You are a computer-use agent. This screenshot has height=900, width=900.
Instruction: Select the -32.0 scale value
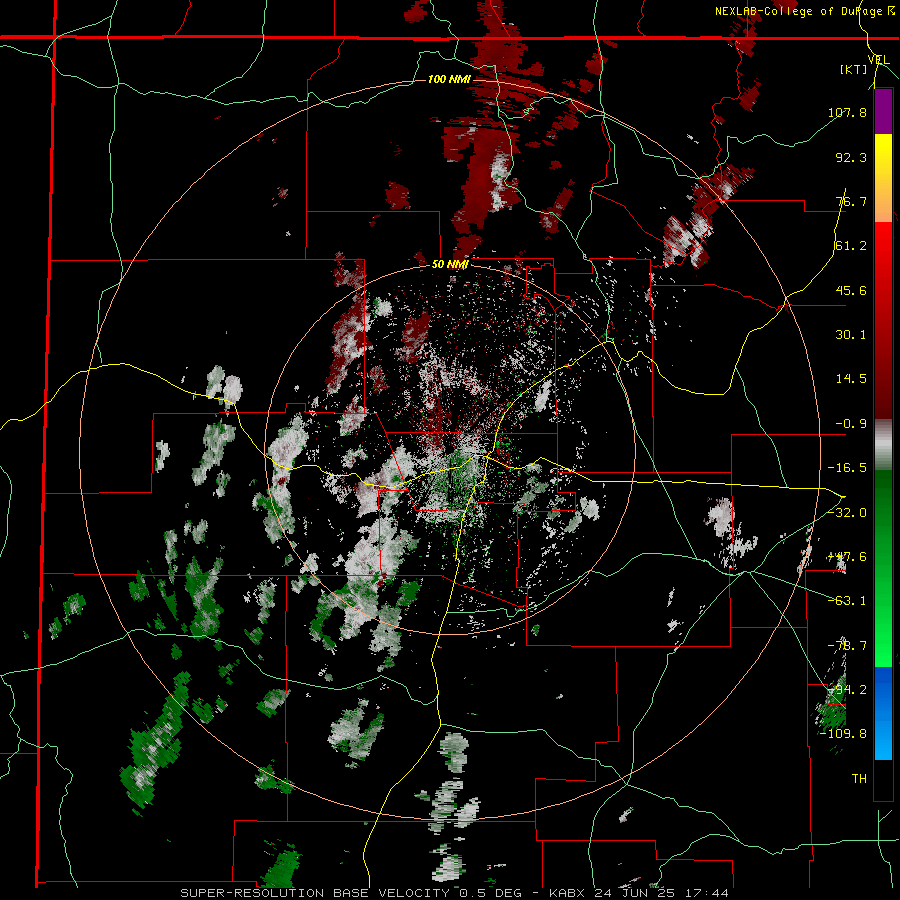pos(847,512)
